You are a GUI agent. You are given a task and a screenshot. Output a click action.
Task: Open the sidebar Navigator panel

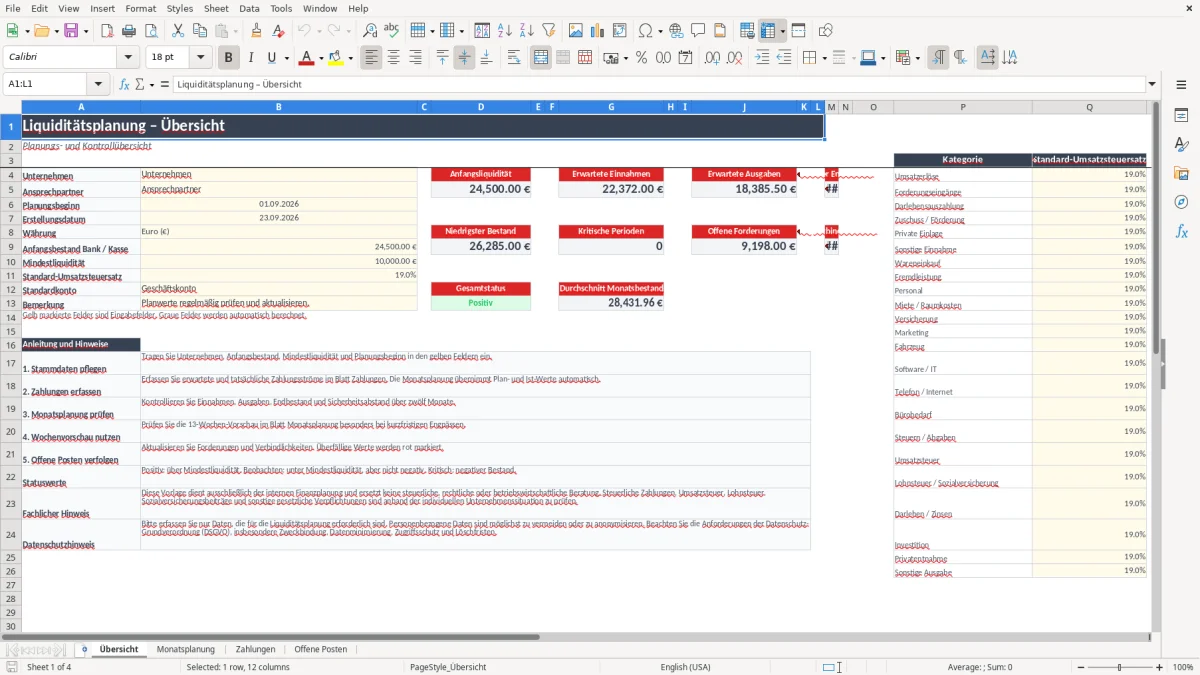(x=1181, y=202)
